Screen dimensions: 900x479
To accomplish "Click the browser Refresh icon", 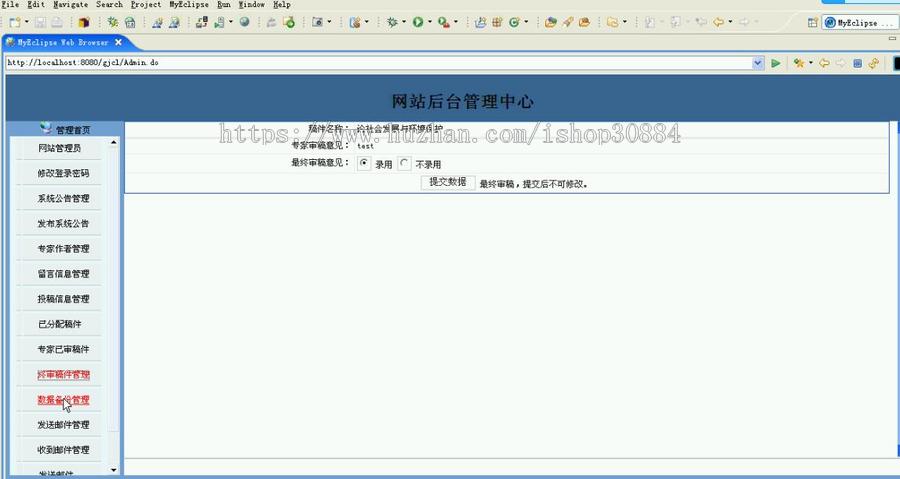I will point(874,63).
